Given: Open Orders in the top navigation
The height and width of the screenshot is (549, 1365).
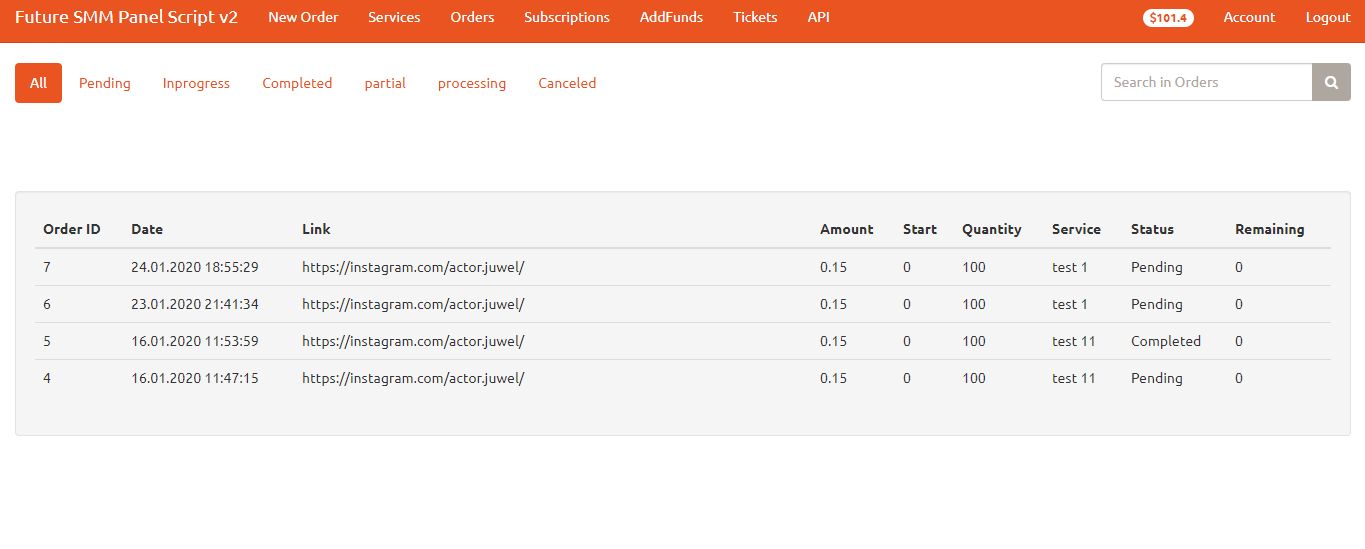Looking at the screenshot, I should click(x=472, y=17).
